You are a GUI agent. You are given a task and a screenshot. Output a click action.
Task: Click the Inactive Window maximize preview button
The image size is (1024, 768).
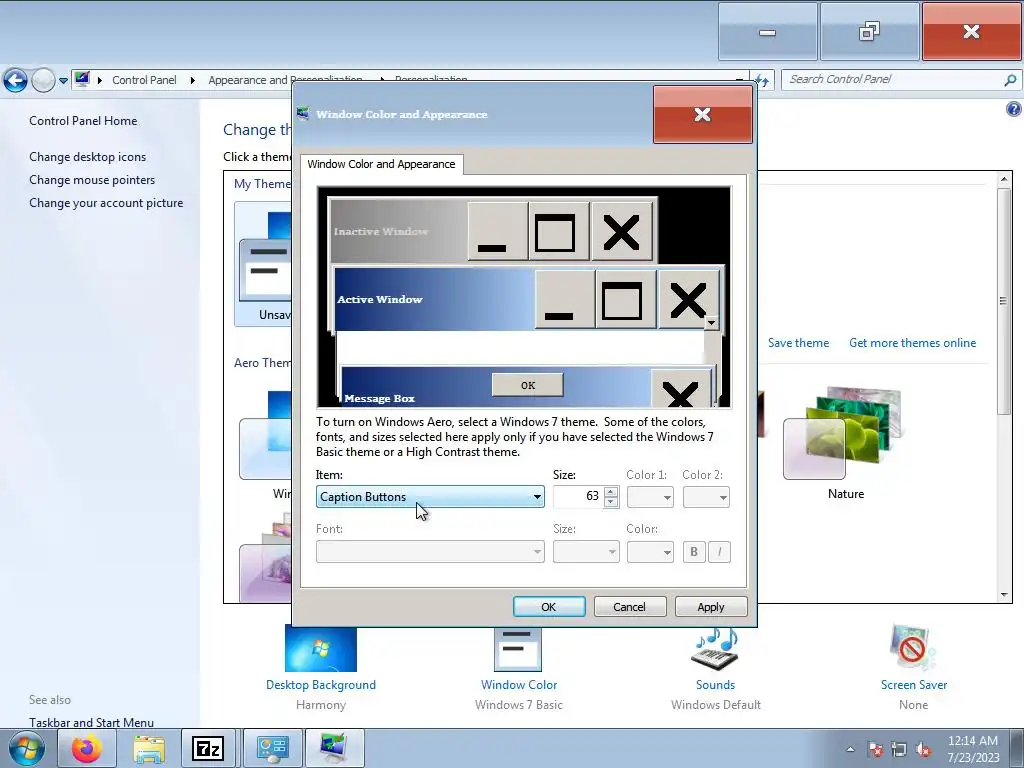click(x=559, y=232)
